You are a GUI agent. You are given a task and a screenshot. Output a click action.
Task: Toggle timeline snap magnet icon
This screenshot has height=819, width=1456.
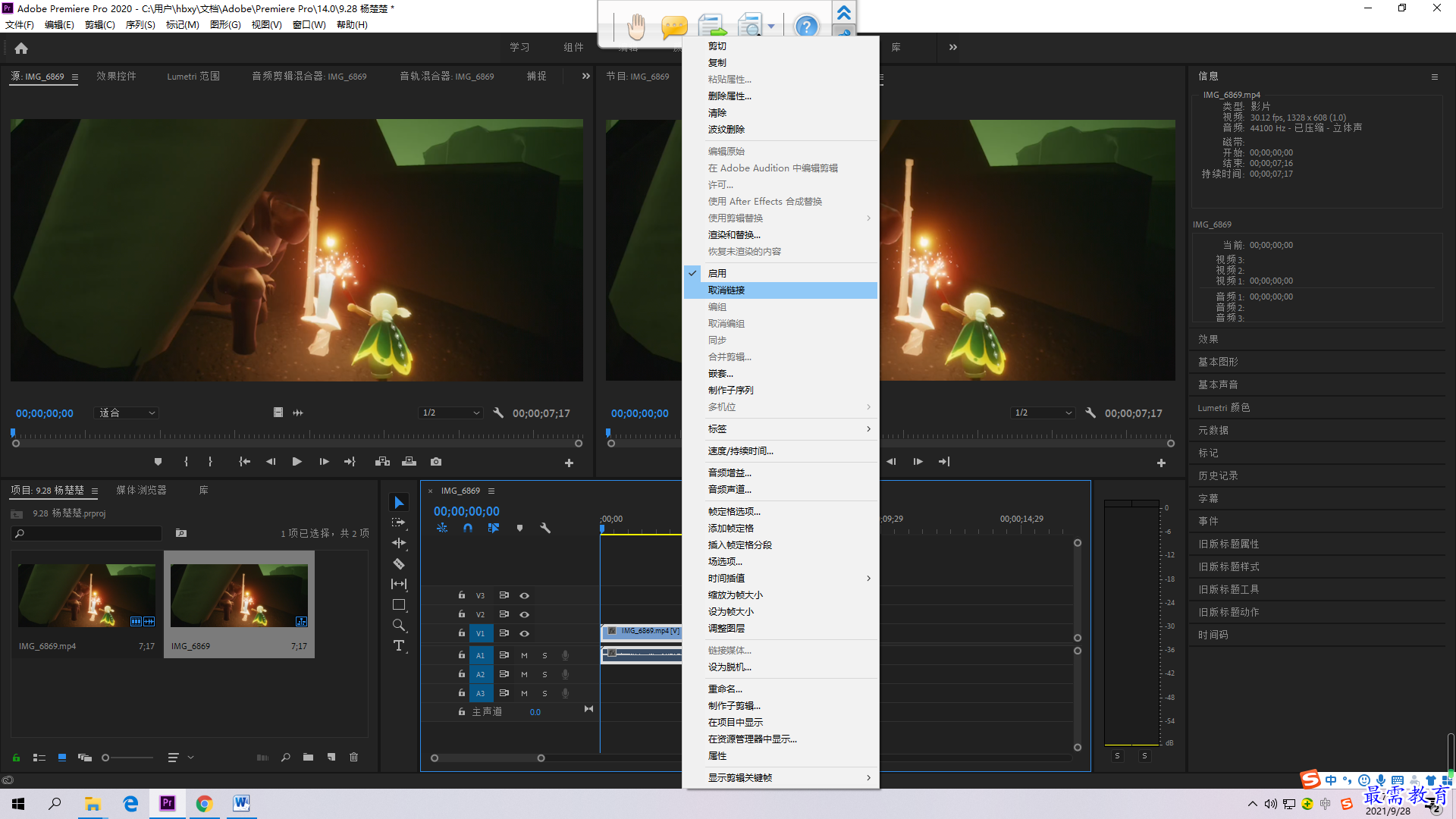(468, 528)
